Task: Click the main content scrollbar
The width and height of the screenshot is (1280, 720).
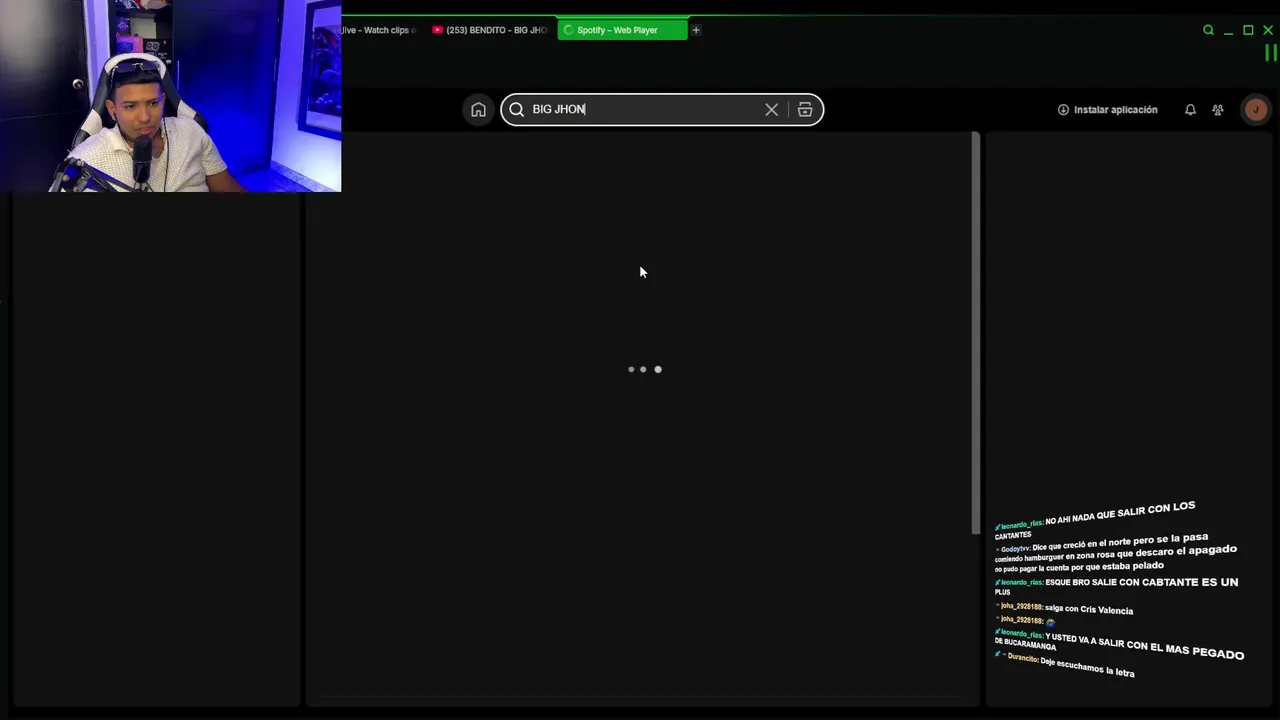Action: [x=976, y=333]
